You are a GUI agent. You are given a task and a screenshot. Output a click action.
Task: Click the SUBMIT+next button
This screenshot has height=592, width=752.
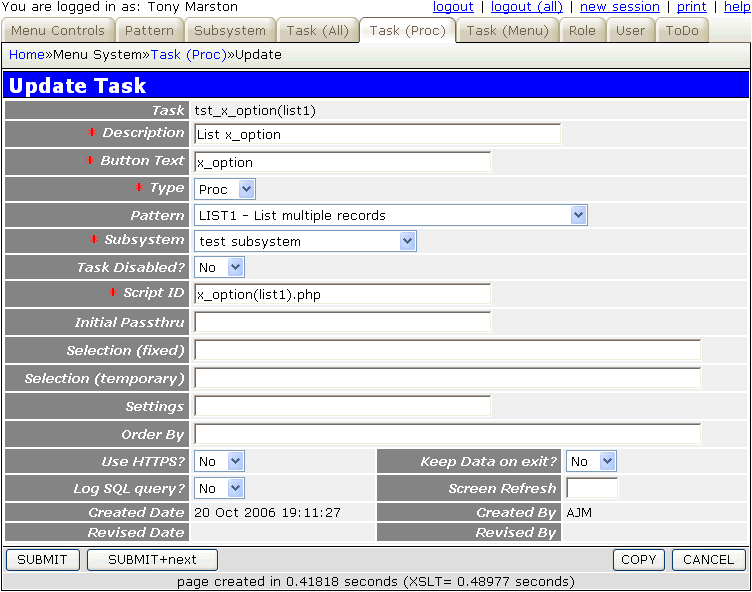pos(152,560)
